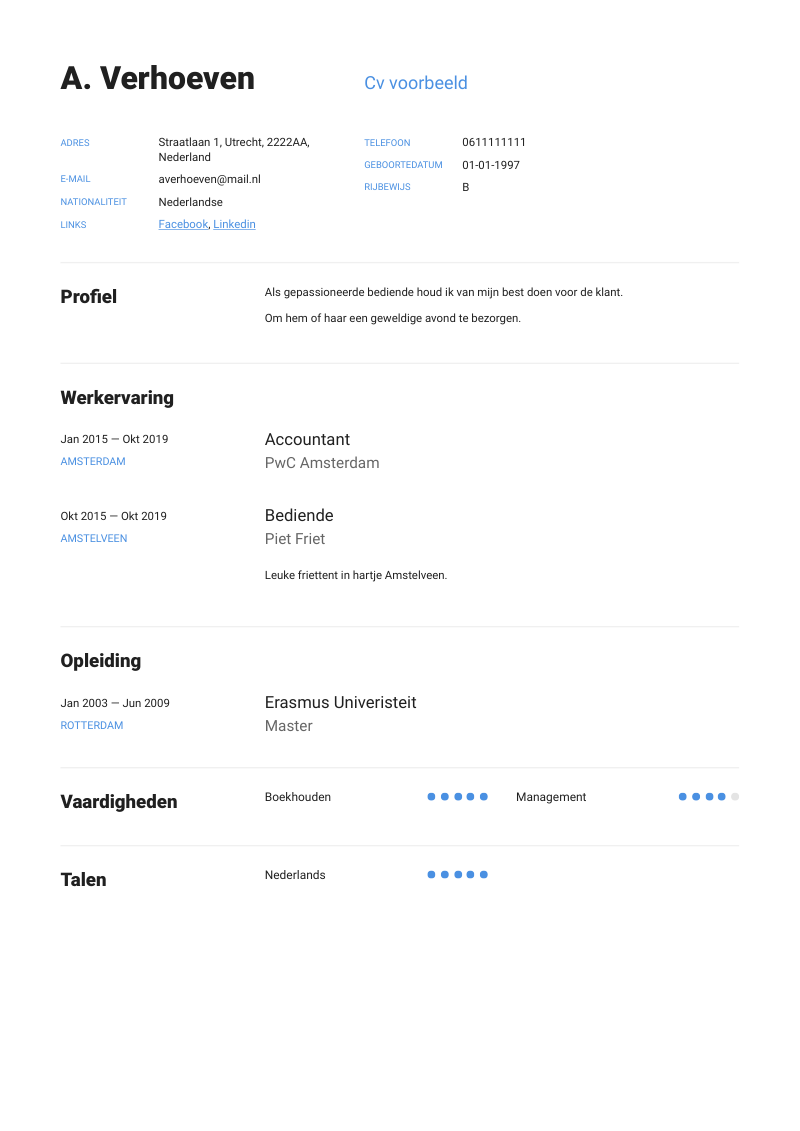
Task: Click the email address averhoeven@mail.nl
Action: point(209,180)
